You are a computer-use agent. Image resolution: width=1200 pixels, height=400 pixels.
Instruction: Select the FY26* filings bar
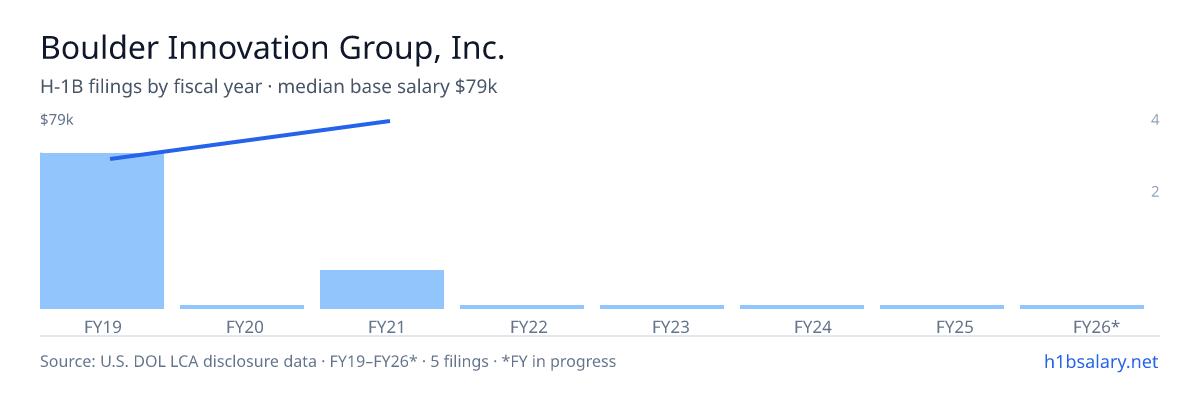1082,307
